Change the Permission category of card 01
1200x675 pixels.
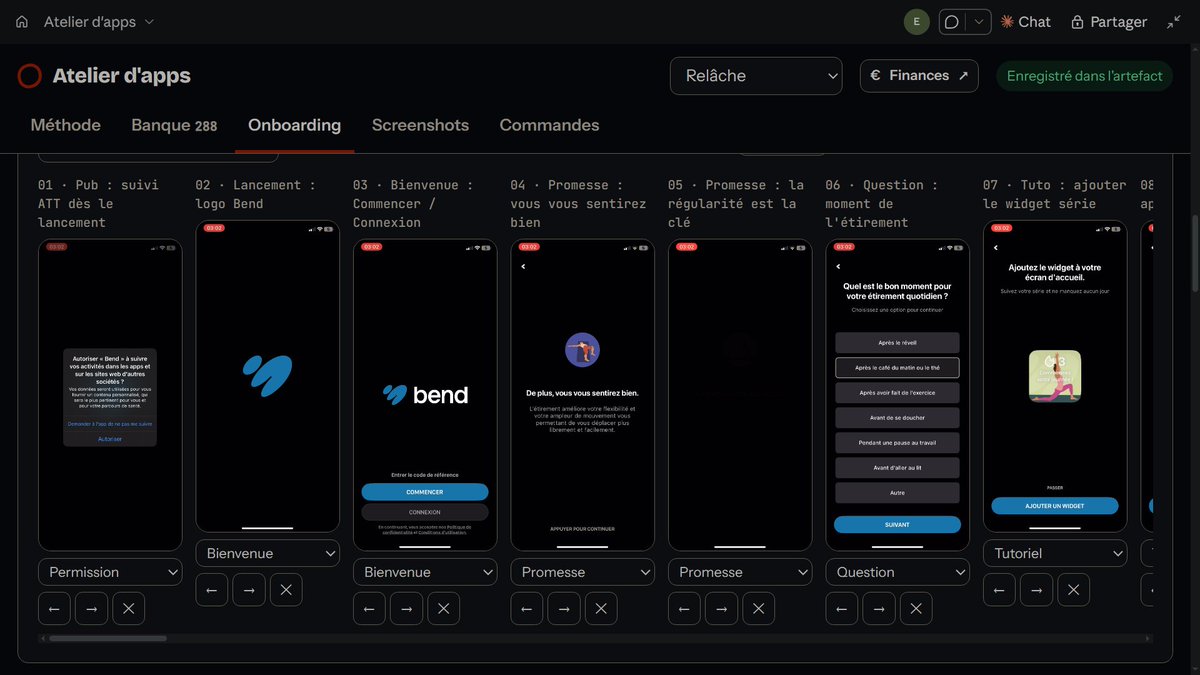pyautogui.click(x=110, y=572)
